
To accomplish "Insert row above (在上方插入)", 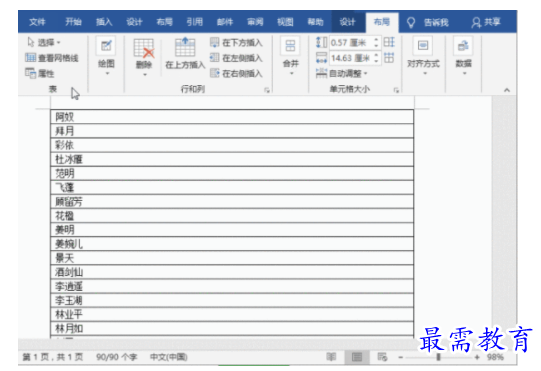I will (x=185, y=53).
